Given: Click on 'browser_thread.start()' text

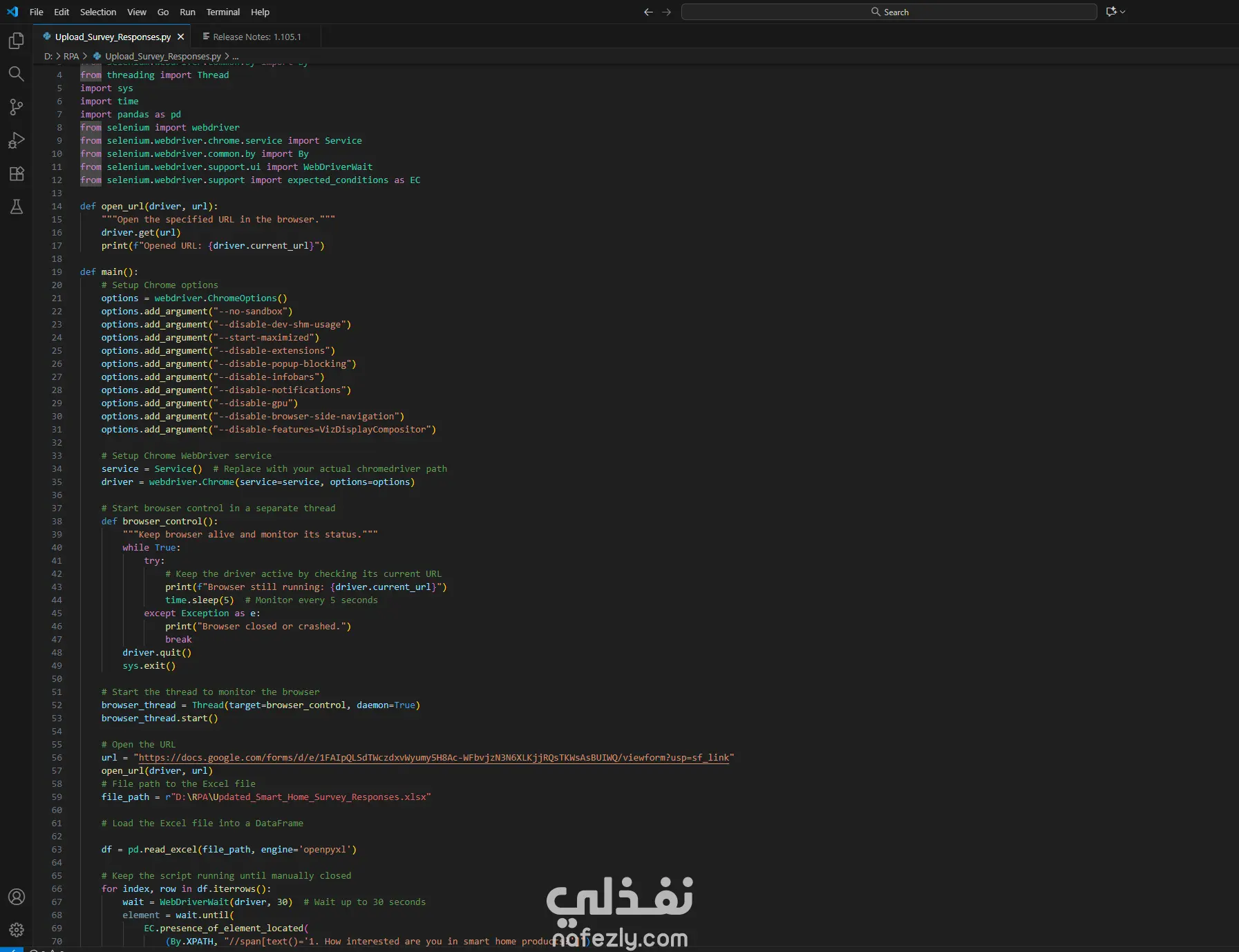Looking at the screenshot, I should point(160,718).
